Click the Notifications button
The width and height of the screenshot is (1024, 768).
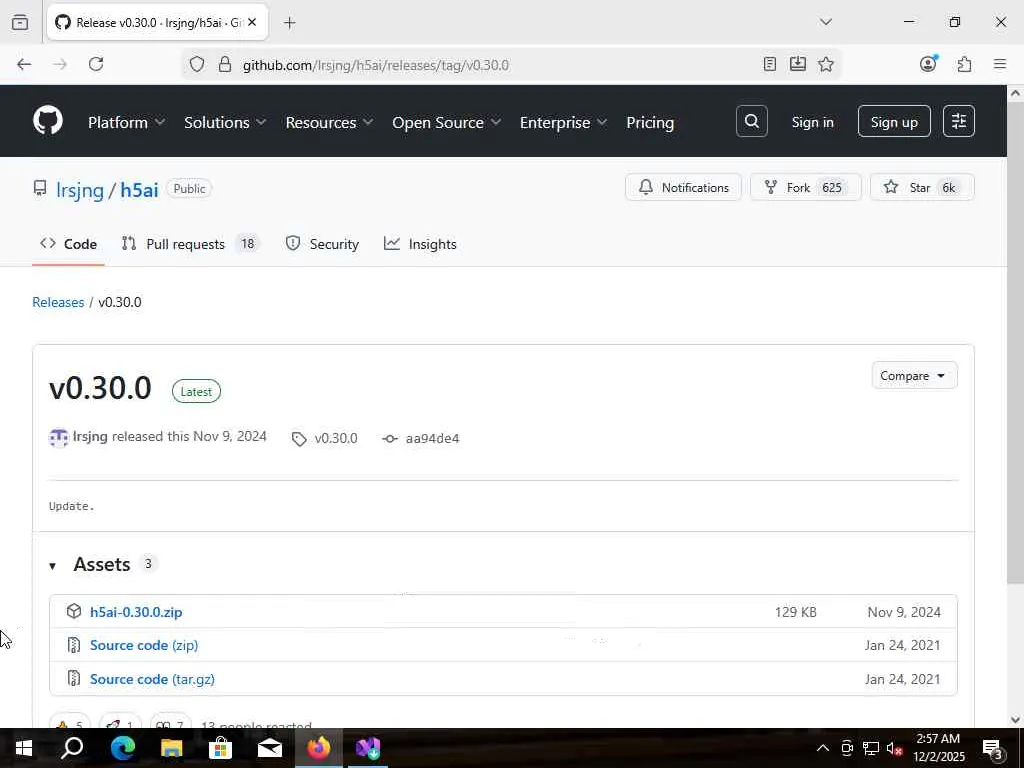(683, 187)
